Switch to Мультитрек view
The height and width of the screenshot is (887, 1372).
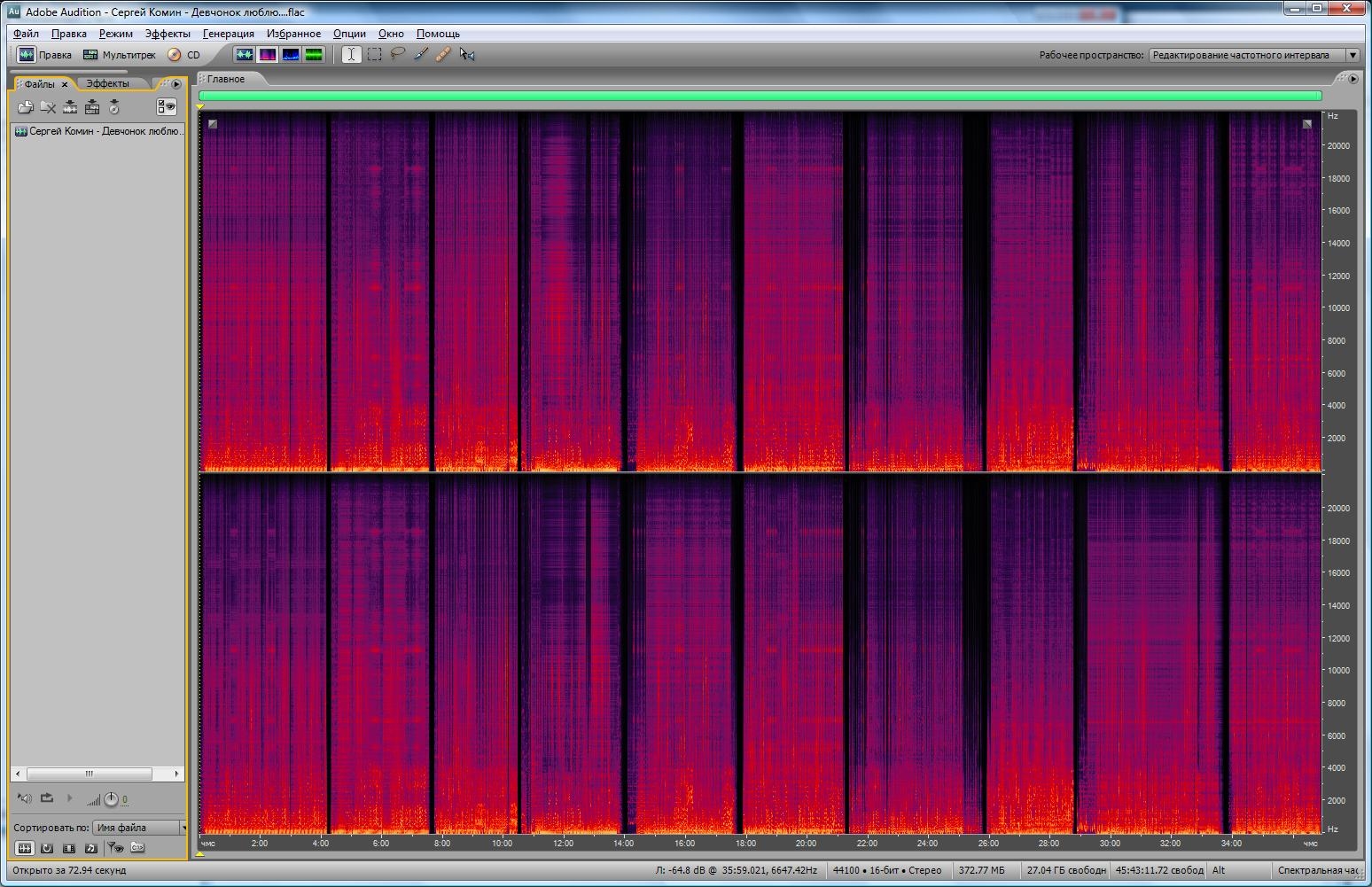click(119, 55)
